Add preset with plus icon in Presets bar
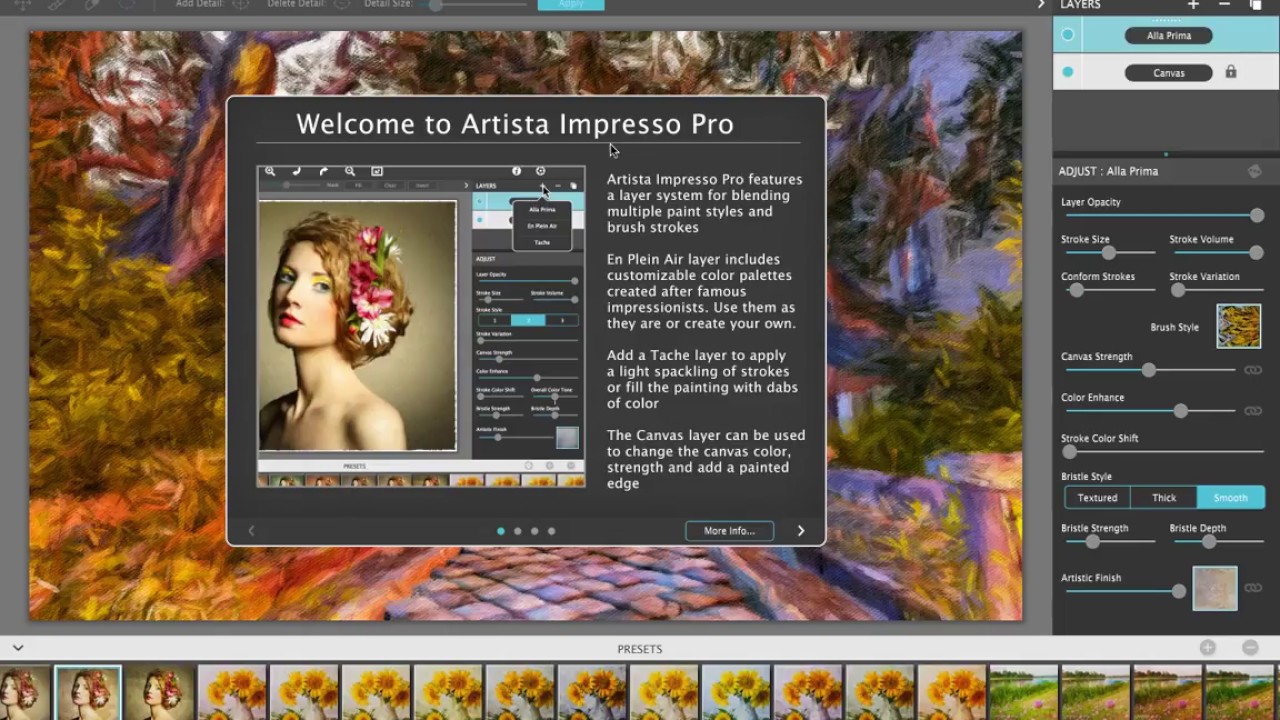Viewport: 1280px width, 720px height. (x=1208, y=648)
